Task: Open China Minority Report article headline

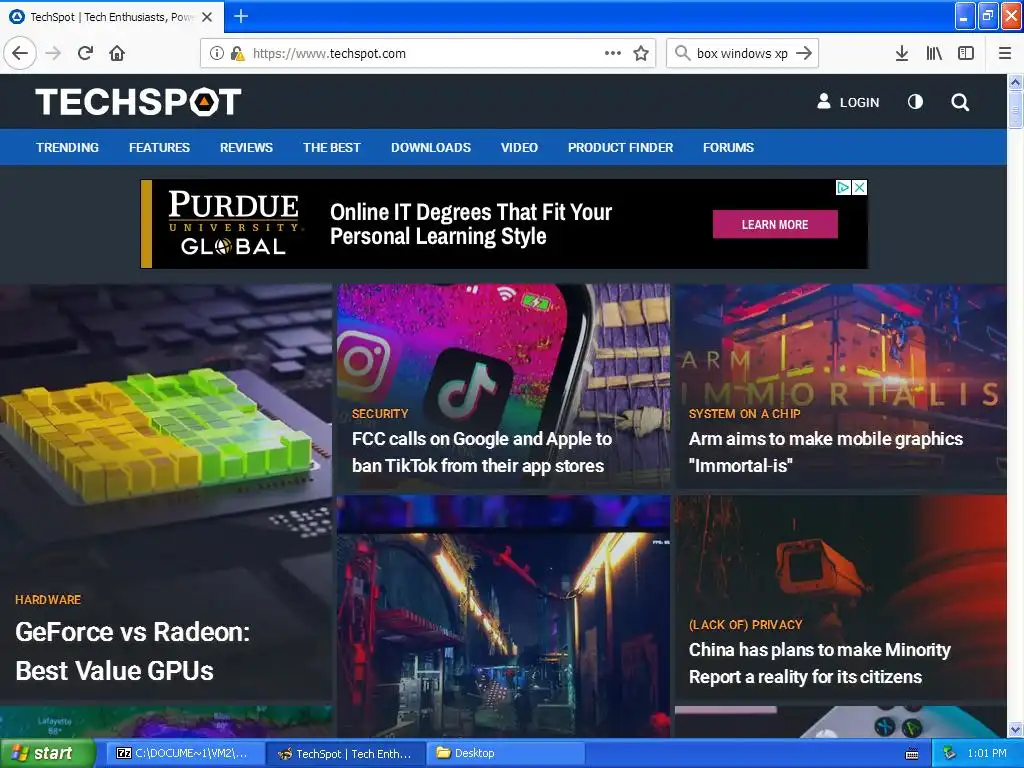Action: click(x=820, y=663)
